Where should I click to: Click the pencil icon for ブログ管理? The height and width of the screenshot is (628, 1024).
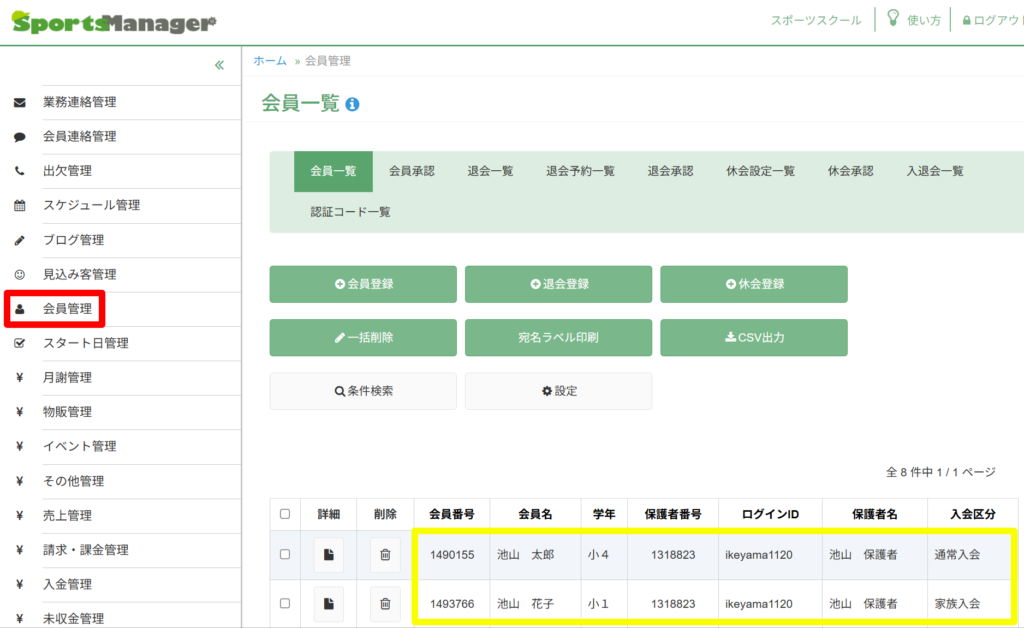pos(19,240)
